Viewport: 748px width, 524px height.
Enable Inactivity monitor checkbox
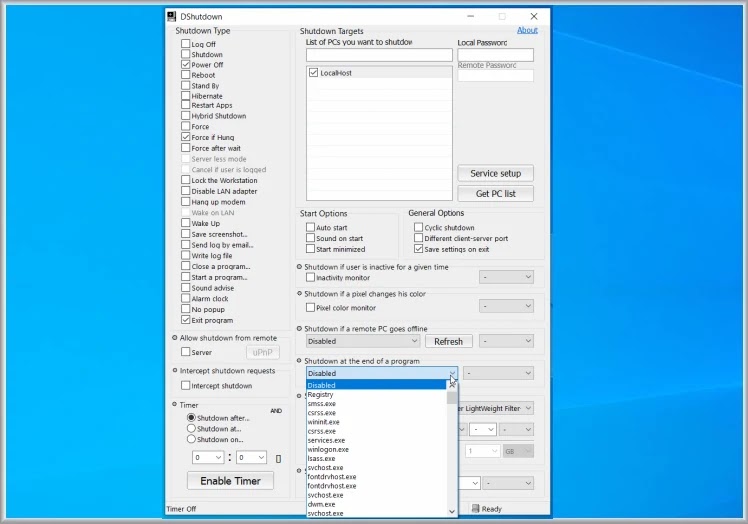click(311, 277)
